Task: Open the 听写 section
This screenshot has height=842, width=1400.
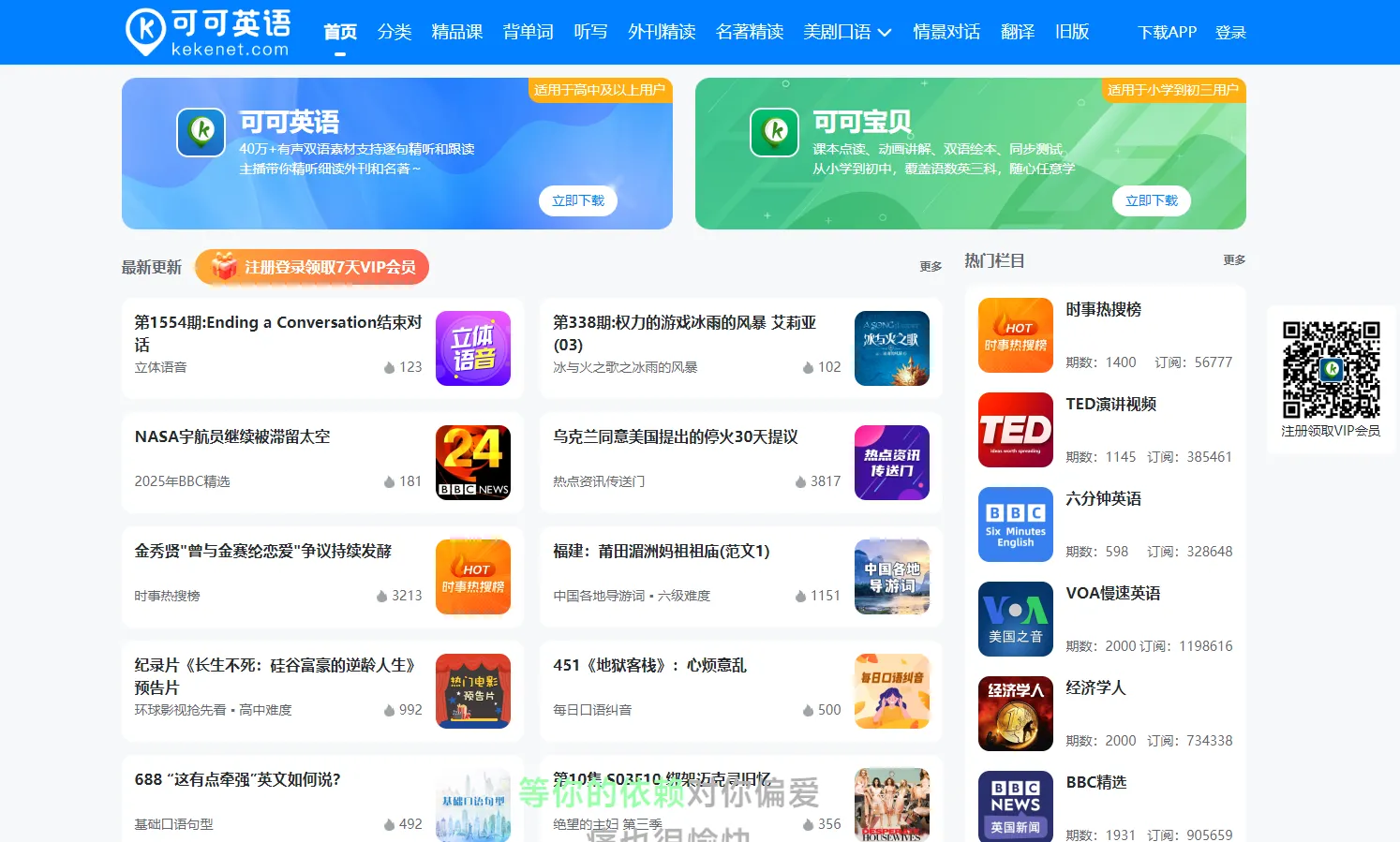Action: pos(590,32)
